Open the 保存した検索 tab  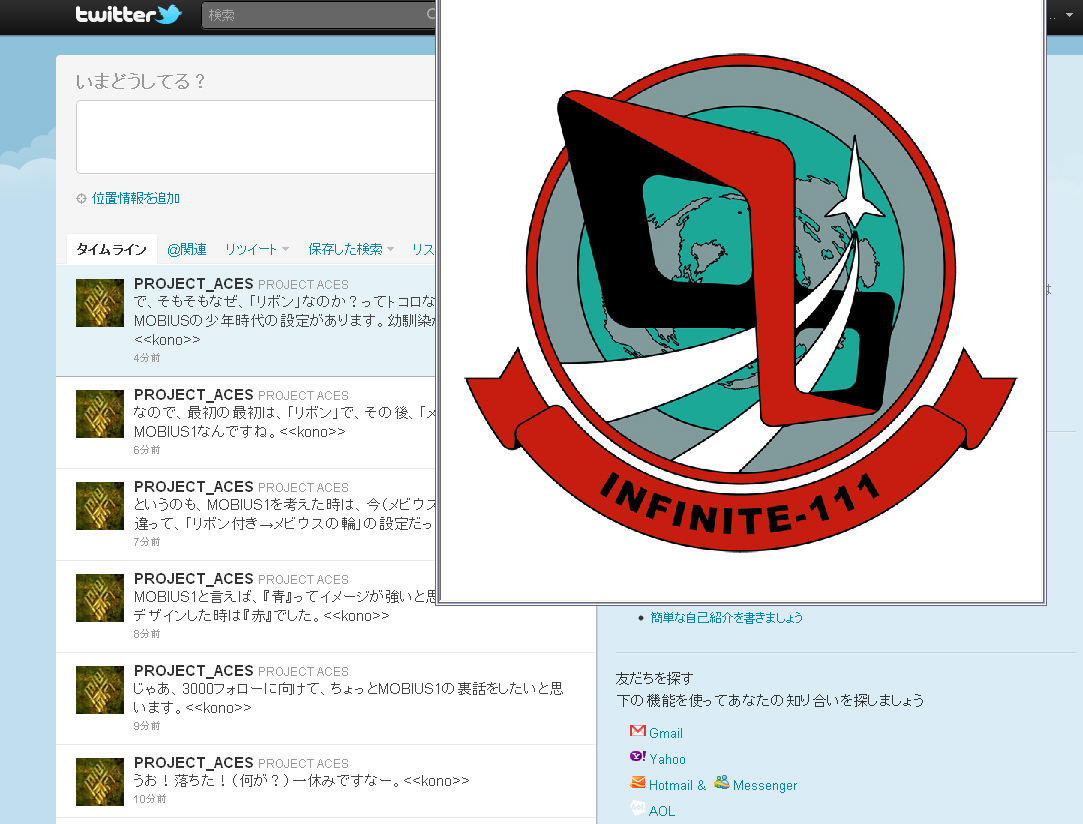coord(345,249)
